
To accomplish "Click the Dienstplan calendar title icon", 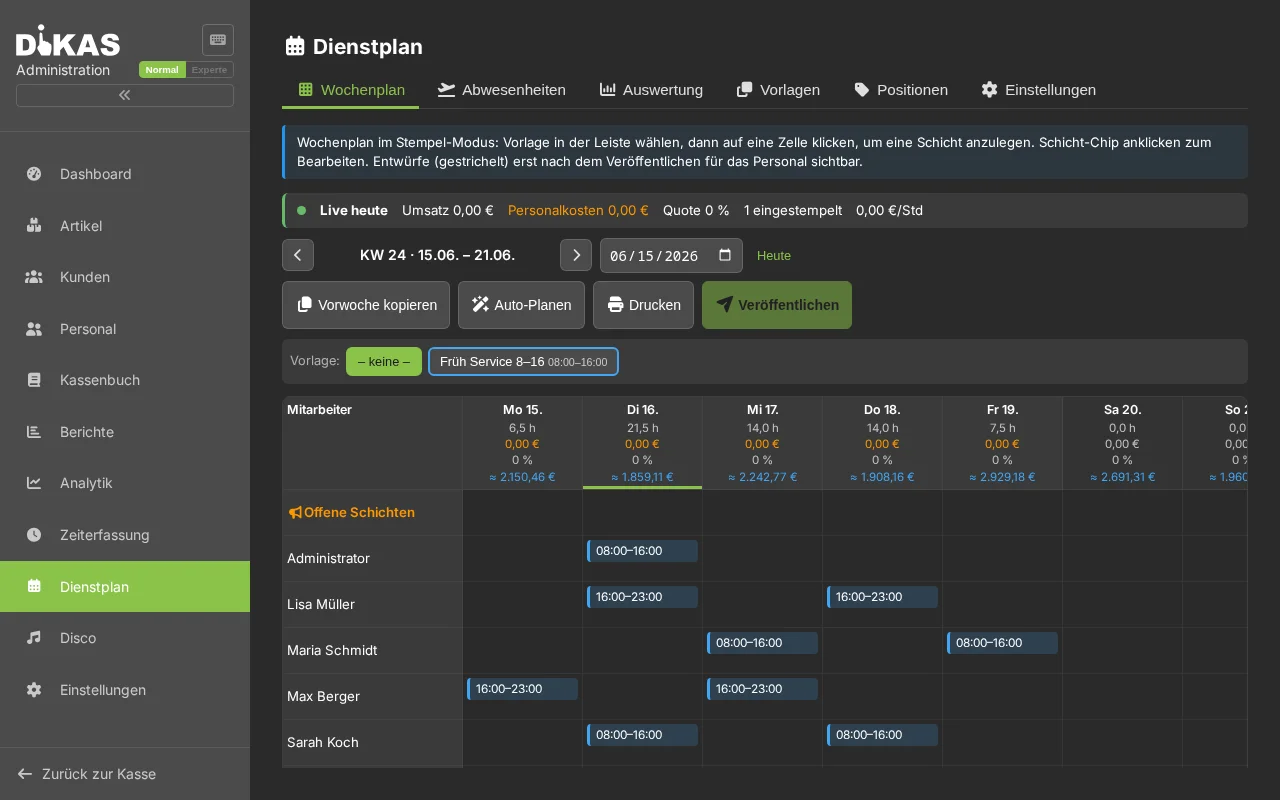I will click(x=295, y=46).
